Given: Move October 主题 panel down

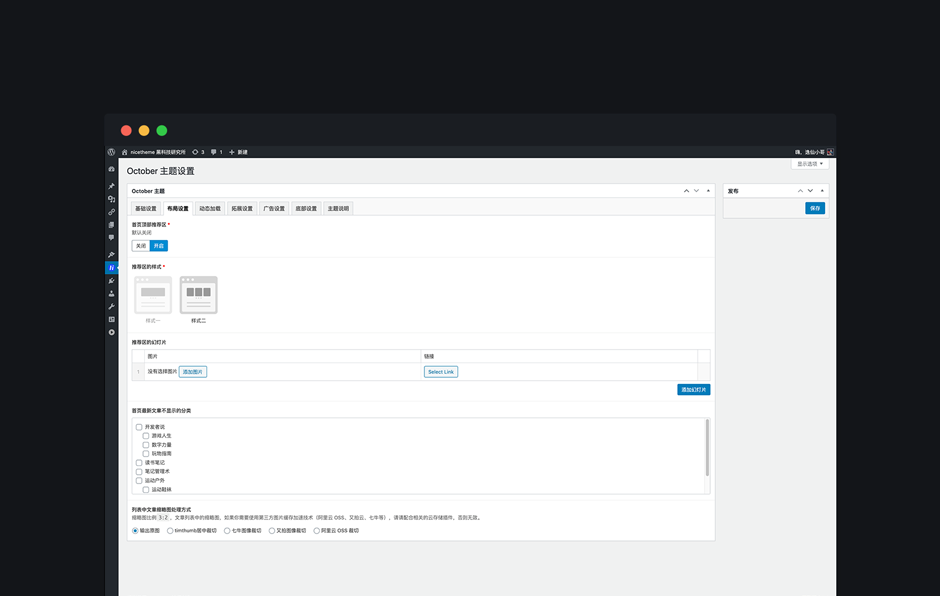Looking at the screenshot, I should [x=697, y=191].
